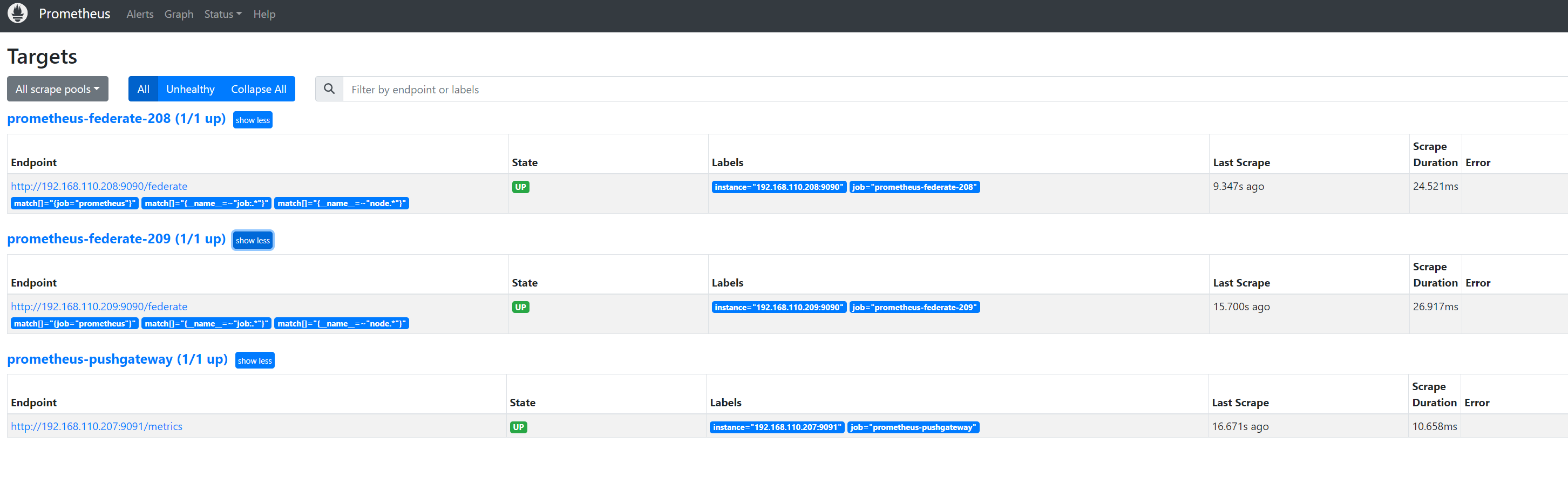Viewport: 1568px width, 477px height.
Task: Click UP state badge for pushgateway
Action: point(519,427)
